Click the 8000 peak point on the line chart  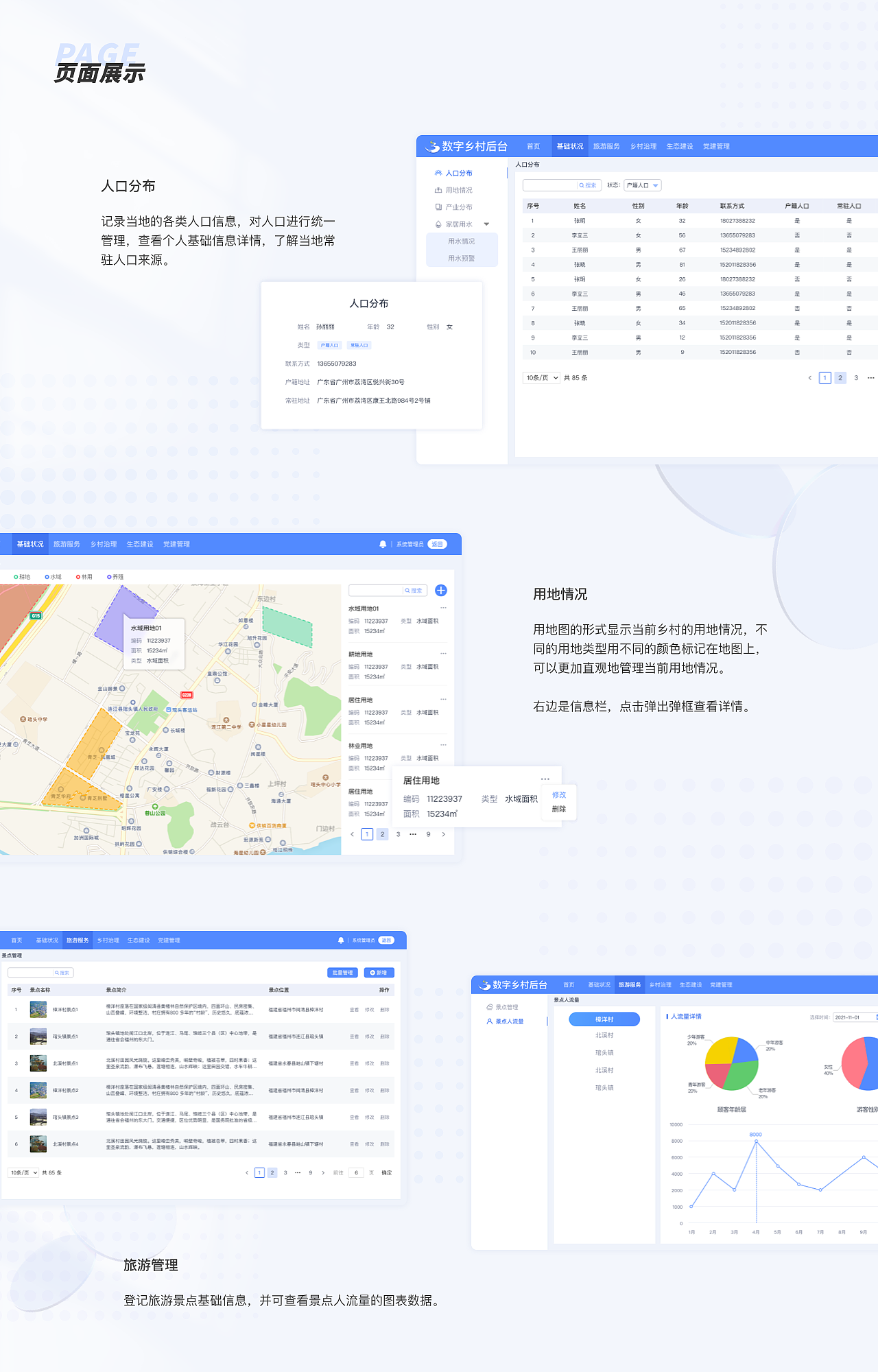[x=756, y=1142]
